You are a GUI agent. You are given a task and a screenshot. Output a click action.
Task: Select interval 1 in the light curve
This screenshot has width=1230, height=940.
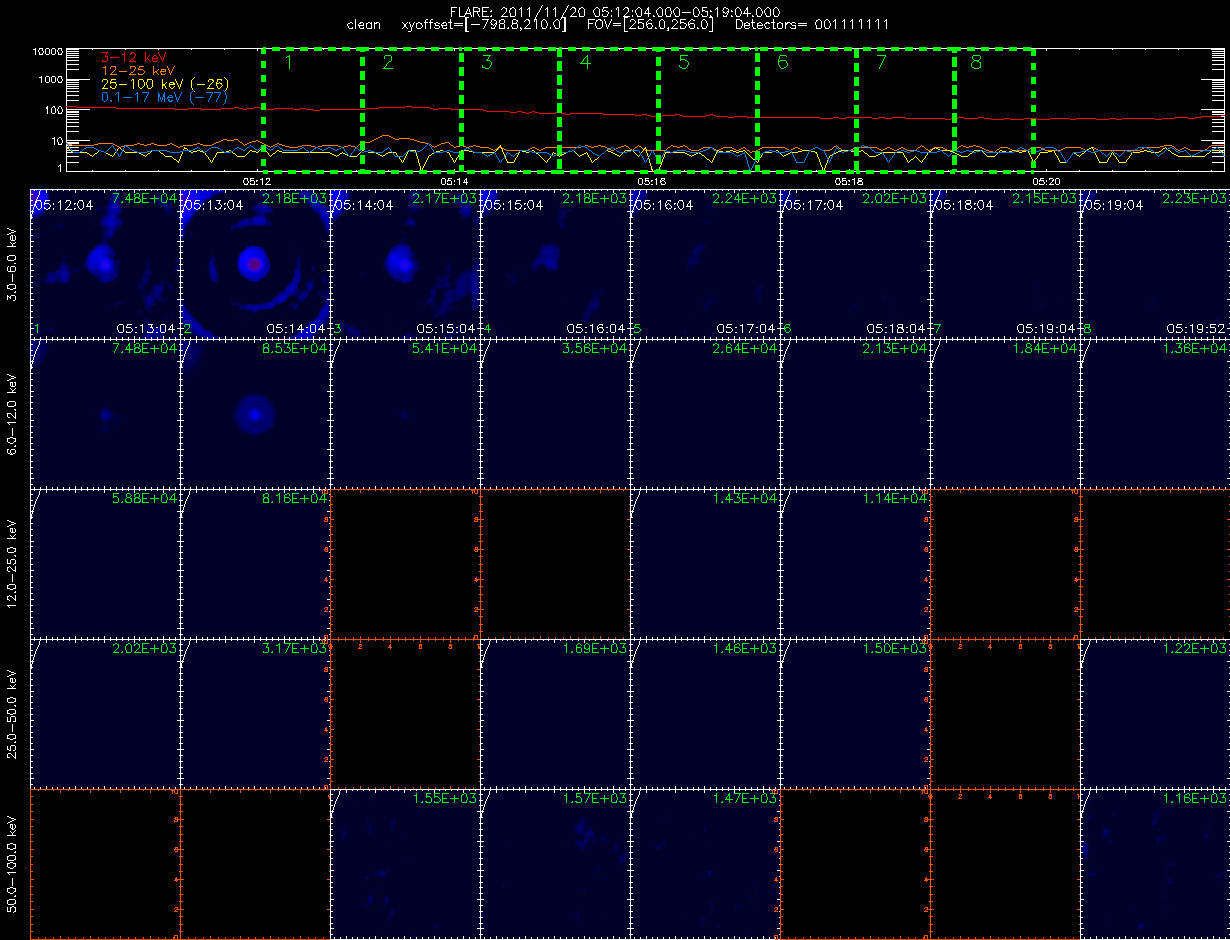[312, 109]
